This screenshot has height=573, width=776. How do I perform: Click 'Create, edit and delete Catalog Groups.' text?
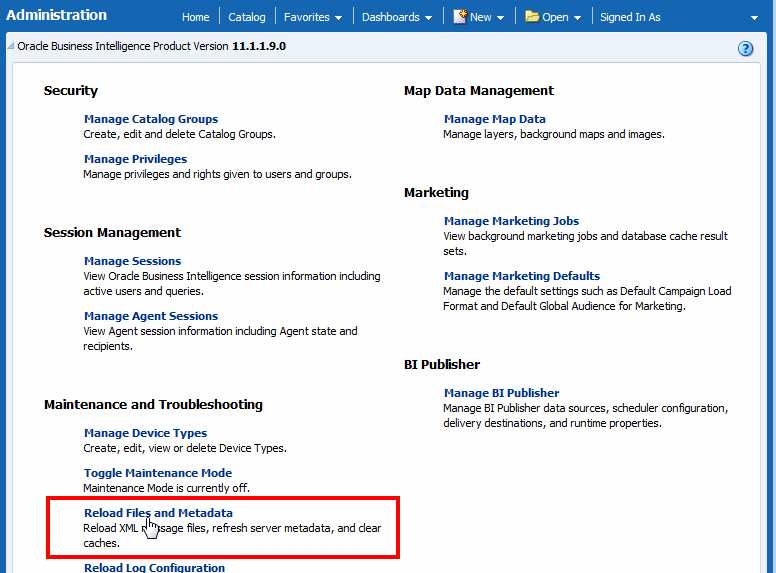coord(179,135)
